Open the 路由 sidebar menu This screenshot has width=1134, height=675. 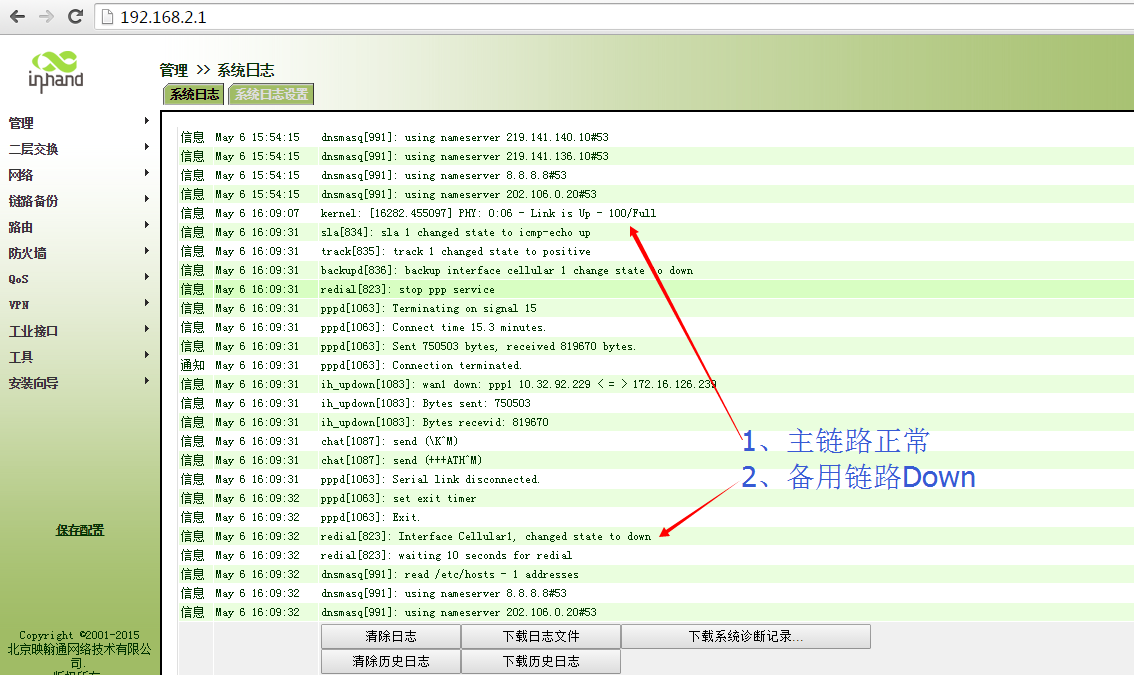[22, 227]
